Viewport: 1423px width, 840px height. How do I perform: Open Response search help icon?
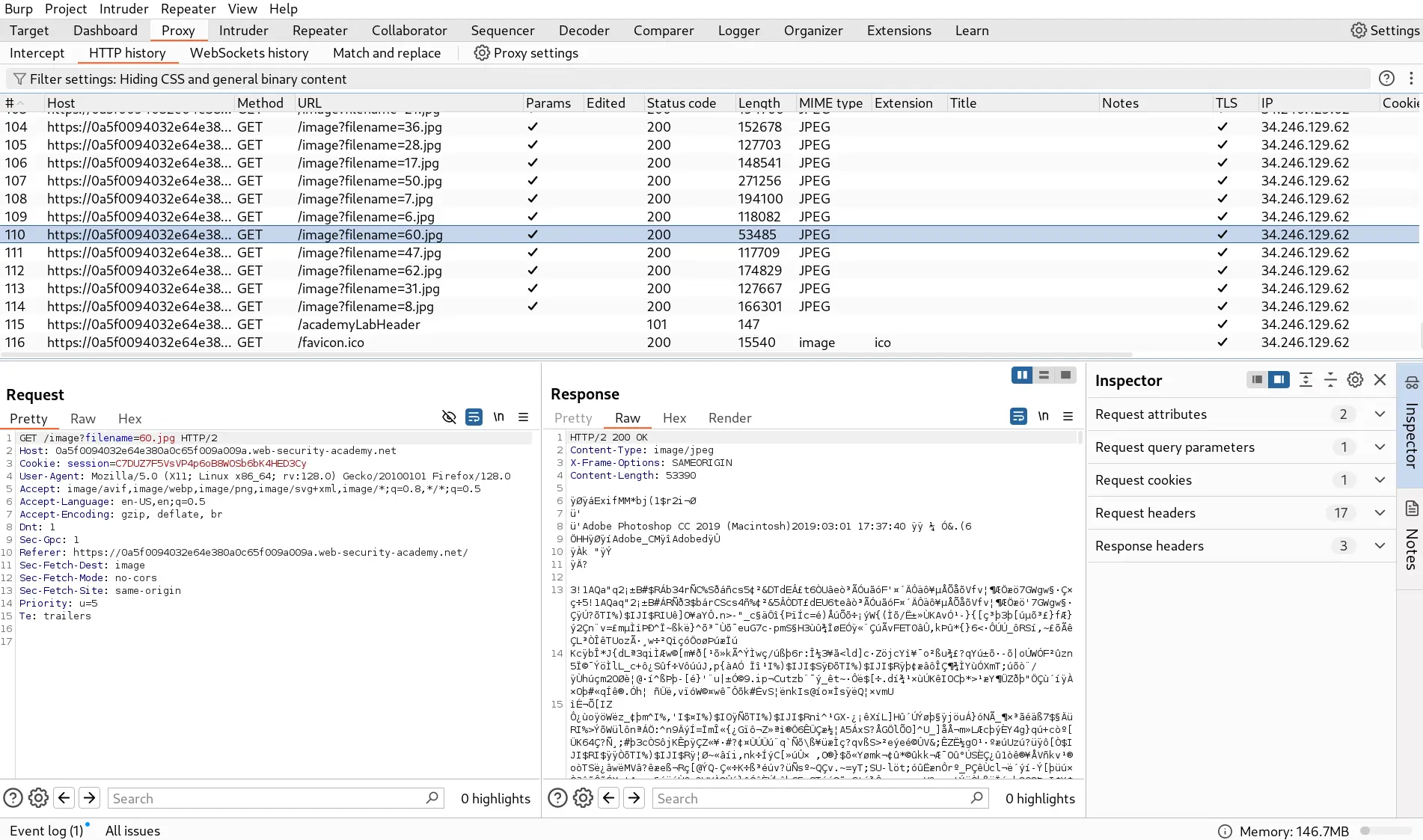click(x=557, y=798)
